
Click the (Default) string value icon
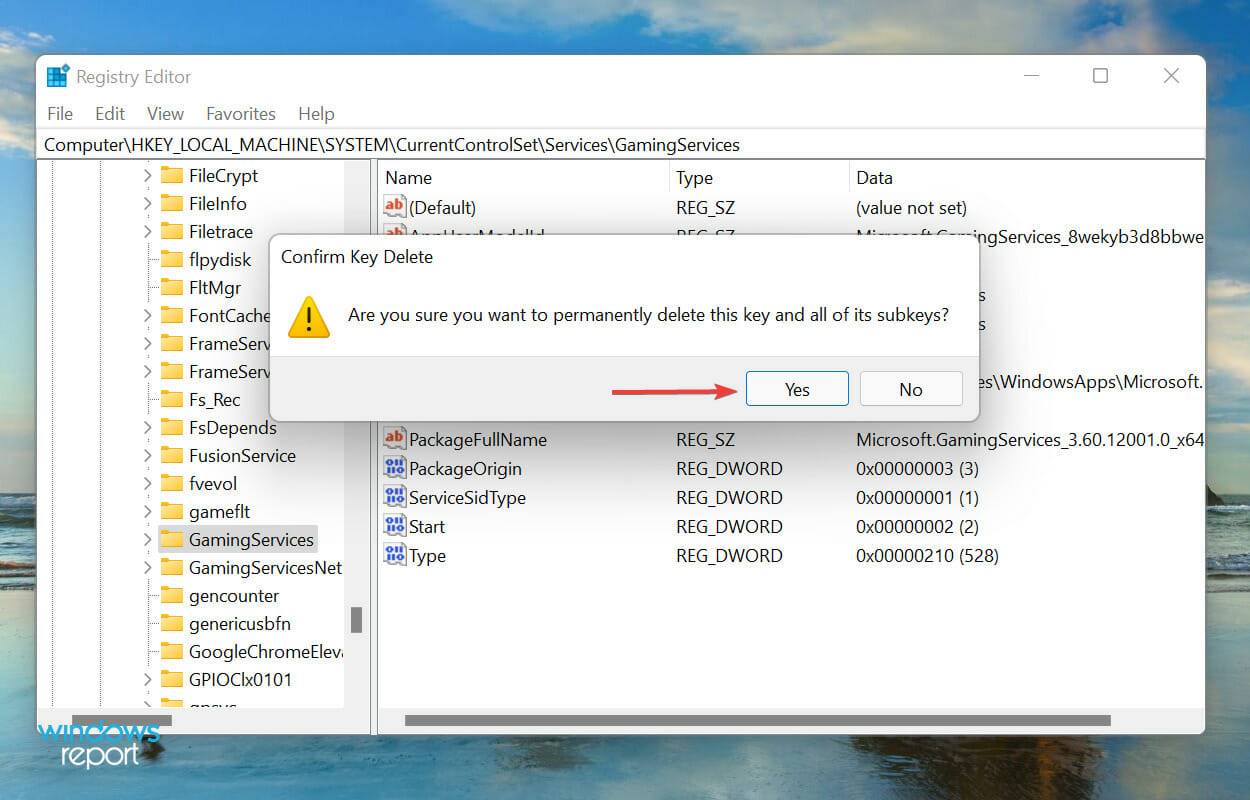tap(394, 207)
